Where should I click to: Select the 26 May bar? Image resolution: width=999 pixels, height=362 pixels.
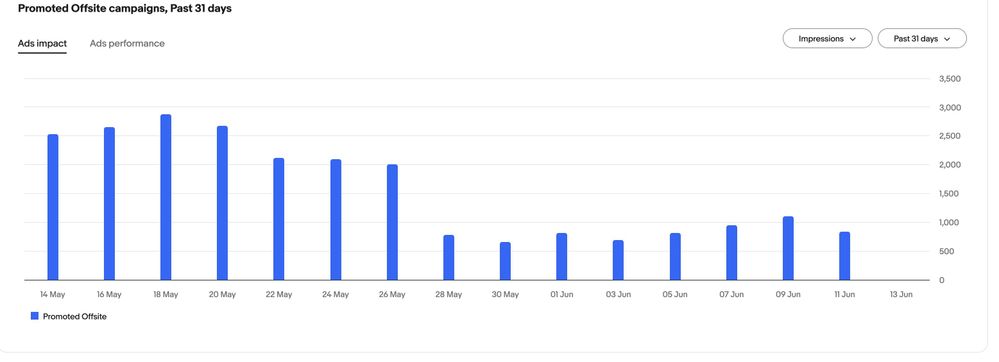[x=392, y=222]
